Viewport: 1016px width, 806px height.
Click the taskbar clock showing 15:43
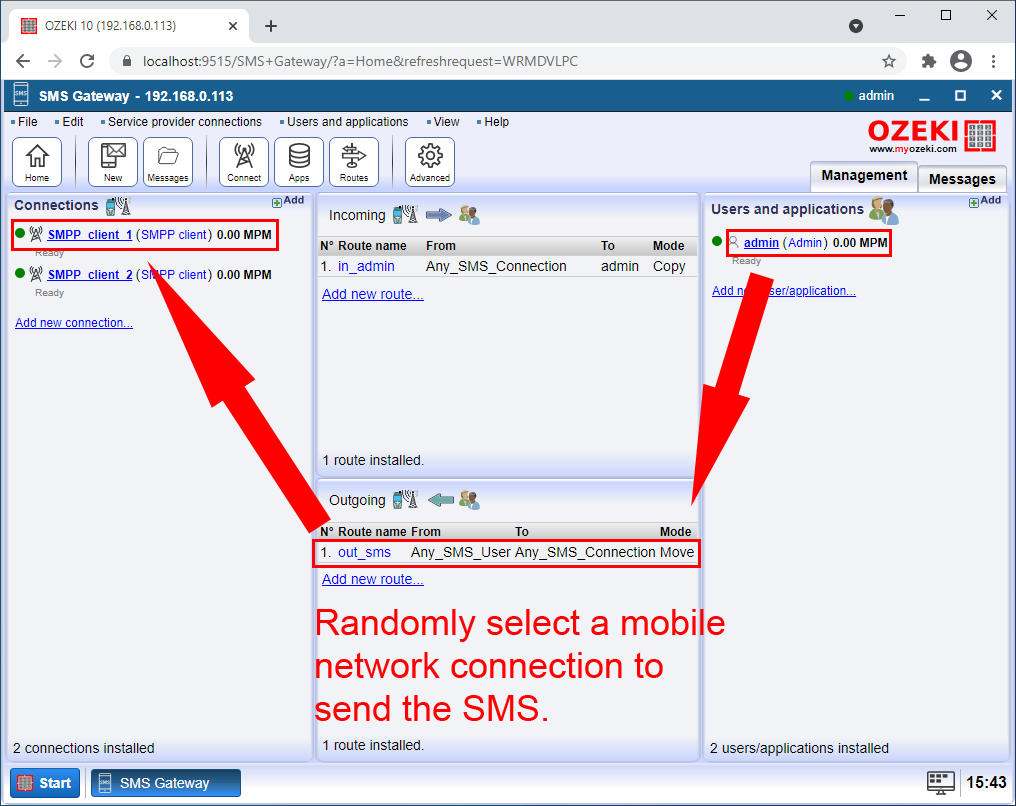coord(986,783)
